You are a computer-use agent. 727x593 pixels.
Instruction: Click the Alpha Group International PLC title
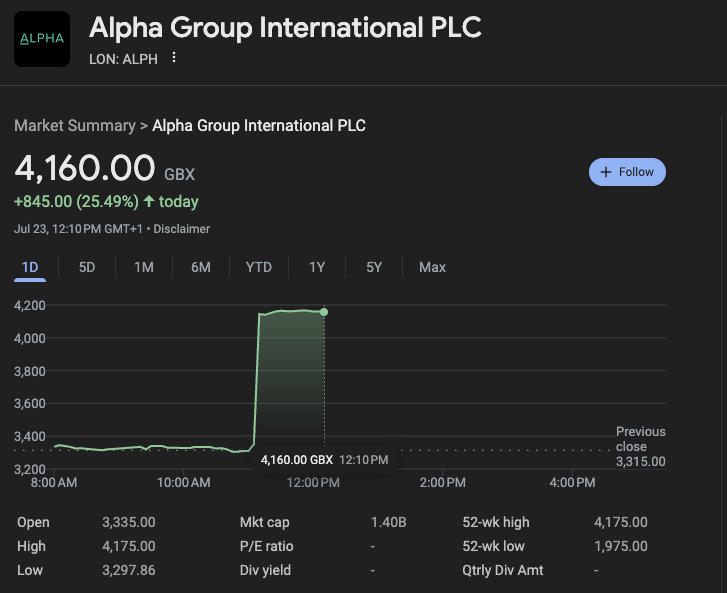pos(285,27)
